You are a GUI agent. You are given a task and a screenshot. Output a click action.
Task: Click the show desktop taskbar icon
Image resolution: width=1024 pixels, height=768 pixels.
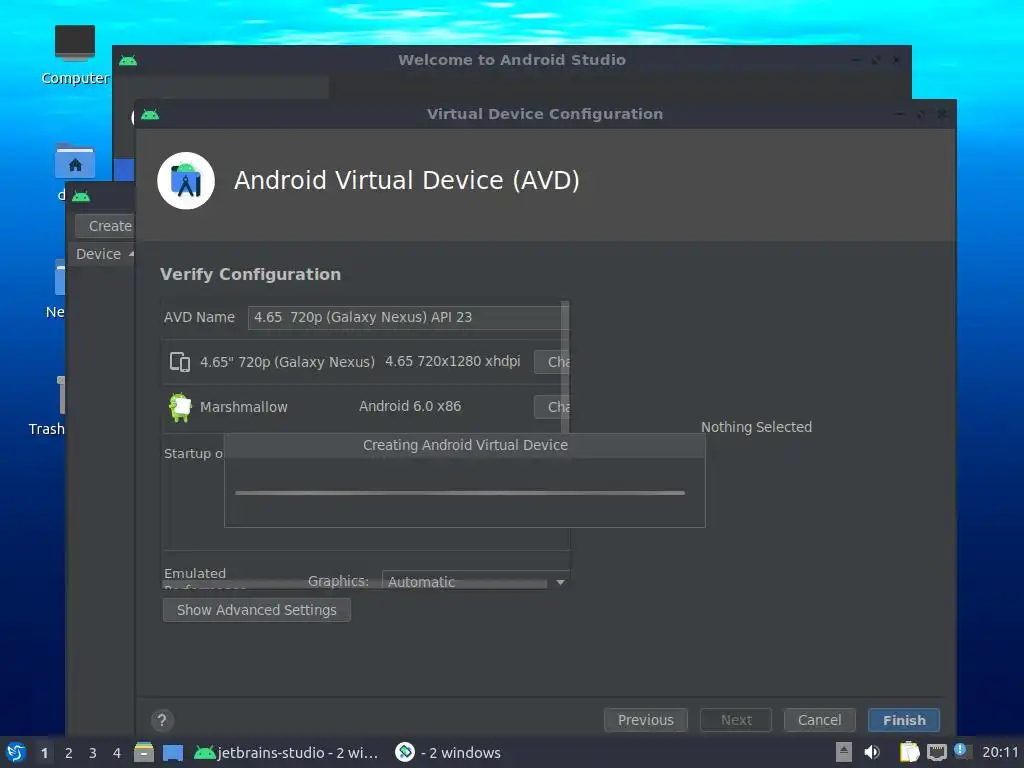click(172, 753)
